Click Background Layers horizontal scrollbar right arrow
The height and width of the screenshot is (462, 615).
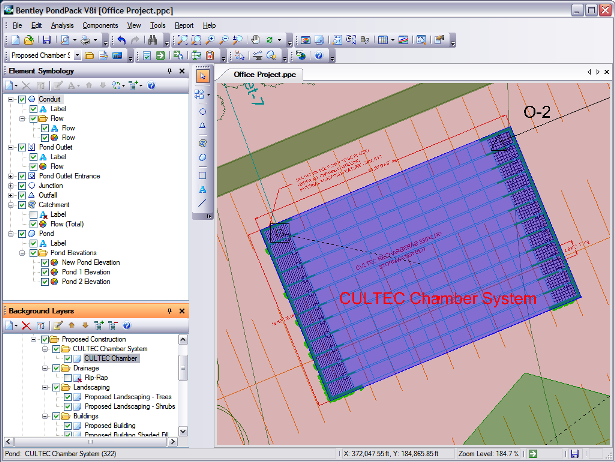(x=173, y=442)
